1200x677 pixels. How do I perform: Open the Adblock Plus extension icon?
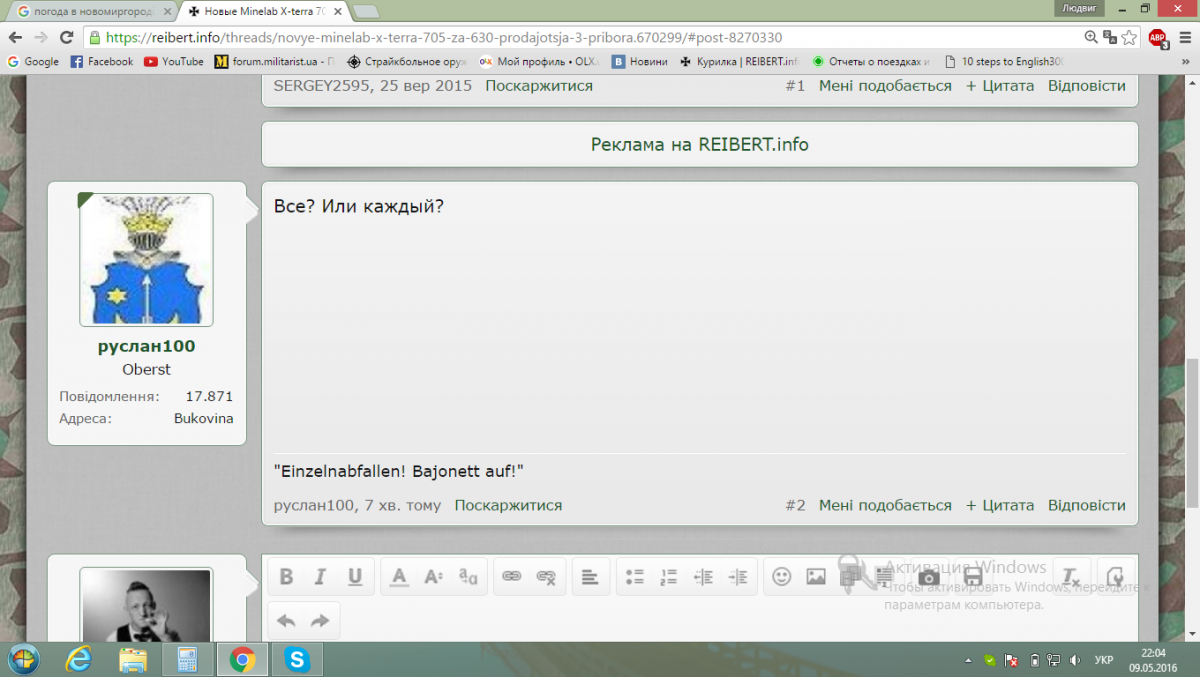point(1158,38)
